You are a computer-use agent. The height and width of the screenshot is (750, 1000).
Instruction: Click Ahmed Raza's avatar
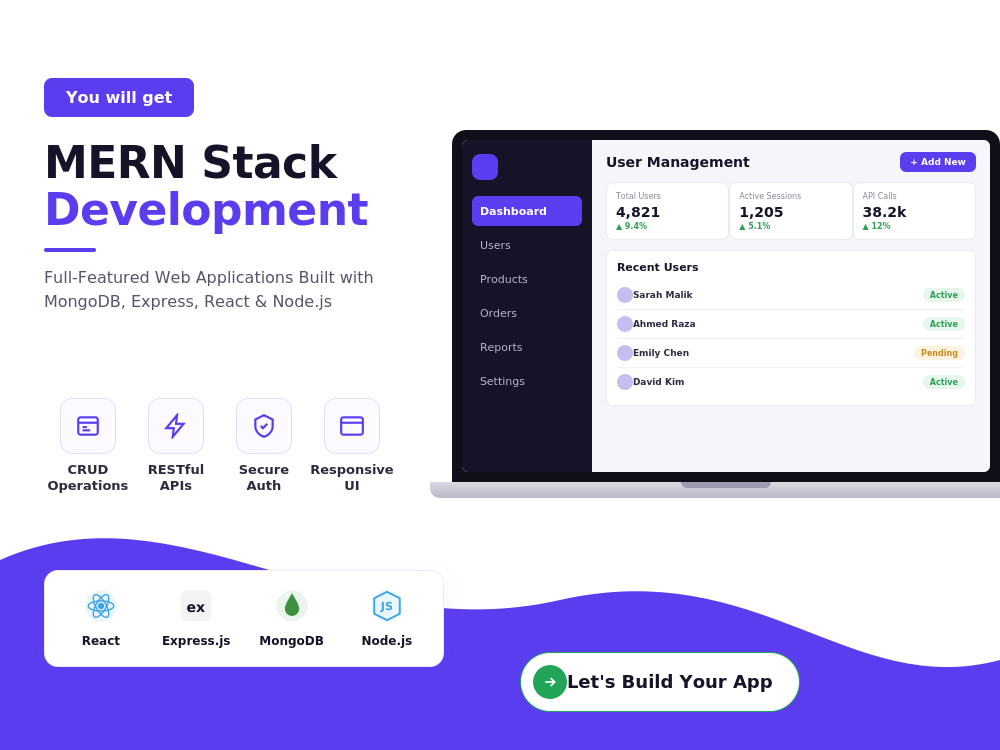point(624,324)
